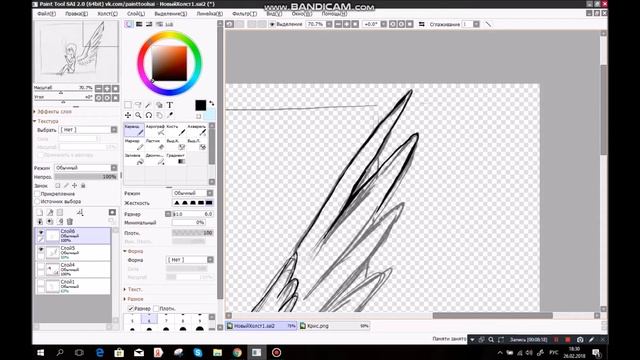Open brush Форма shape dropdown
Viewport: 640px width, 360px height.
190,260
